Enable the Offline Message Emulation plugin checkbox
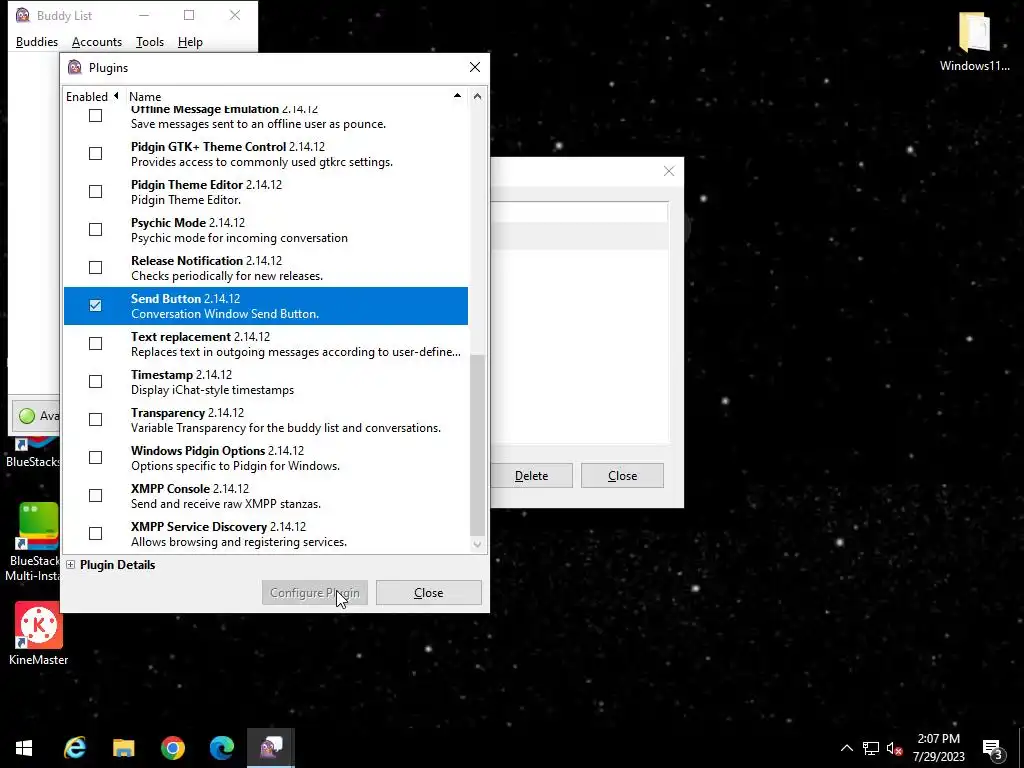This screenshot has width=1024, height=768. (x=95, y=116)
